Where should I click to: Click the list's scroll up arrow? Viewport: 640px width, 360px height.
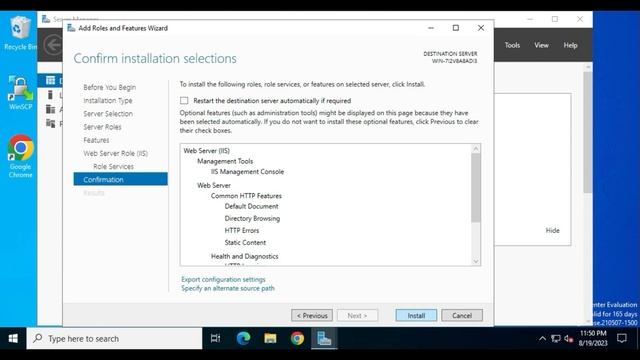[x=476, y=149]
